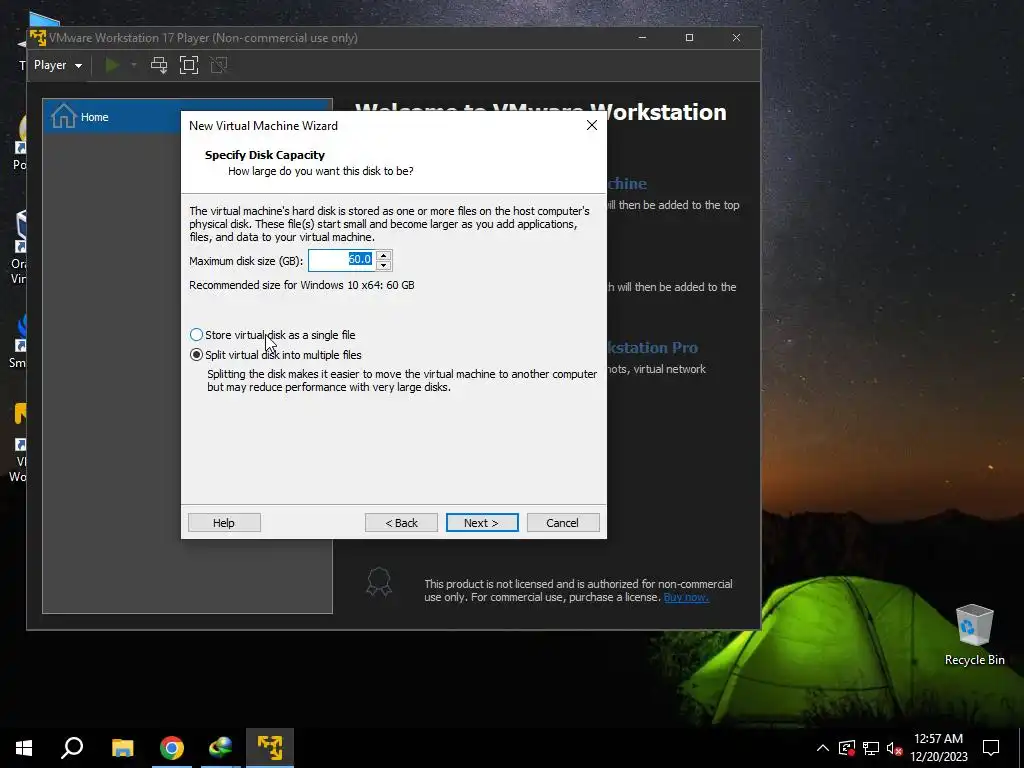Enter full screen mode icon
The width and height of the screenshot is (1024, 768).
189,65
